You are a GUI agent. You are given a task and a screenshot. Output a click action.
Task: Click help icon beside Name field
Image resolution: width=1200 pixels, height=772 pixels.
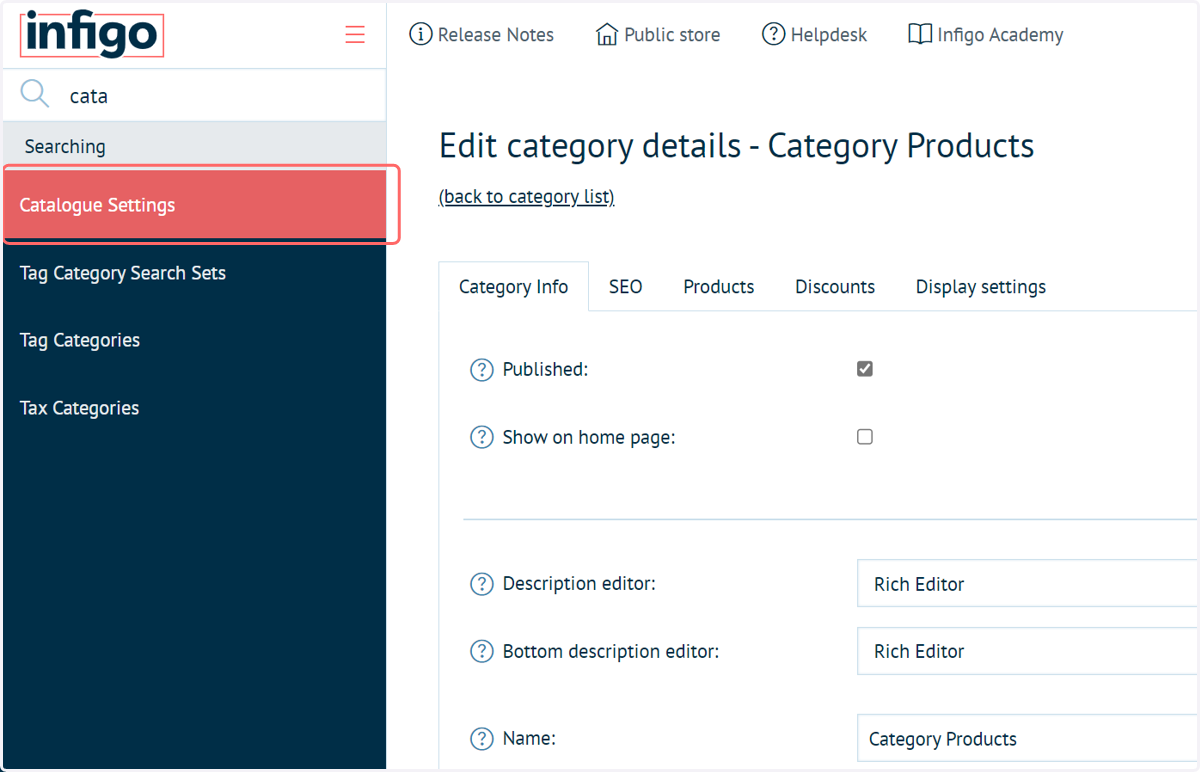click(482, 739)
